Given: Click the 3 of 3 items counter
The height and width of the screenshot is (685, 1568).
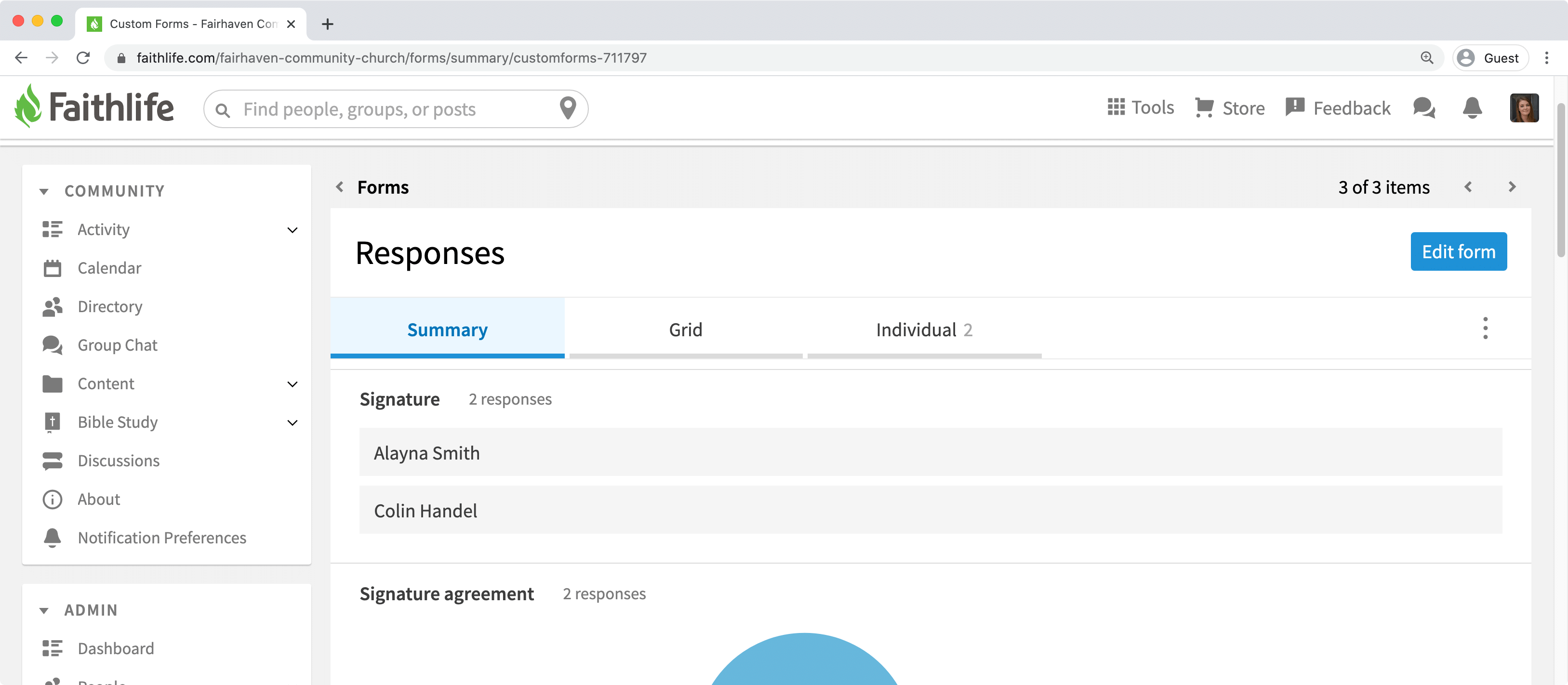Looking at the screenshot, I should tap(1383, 187).
